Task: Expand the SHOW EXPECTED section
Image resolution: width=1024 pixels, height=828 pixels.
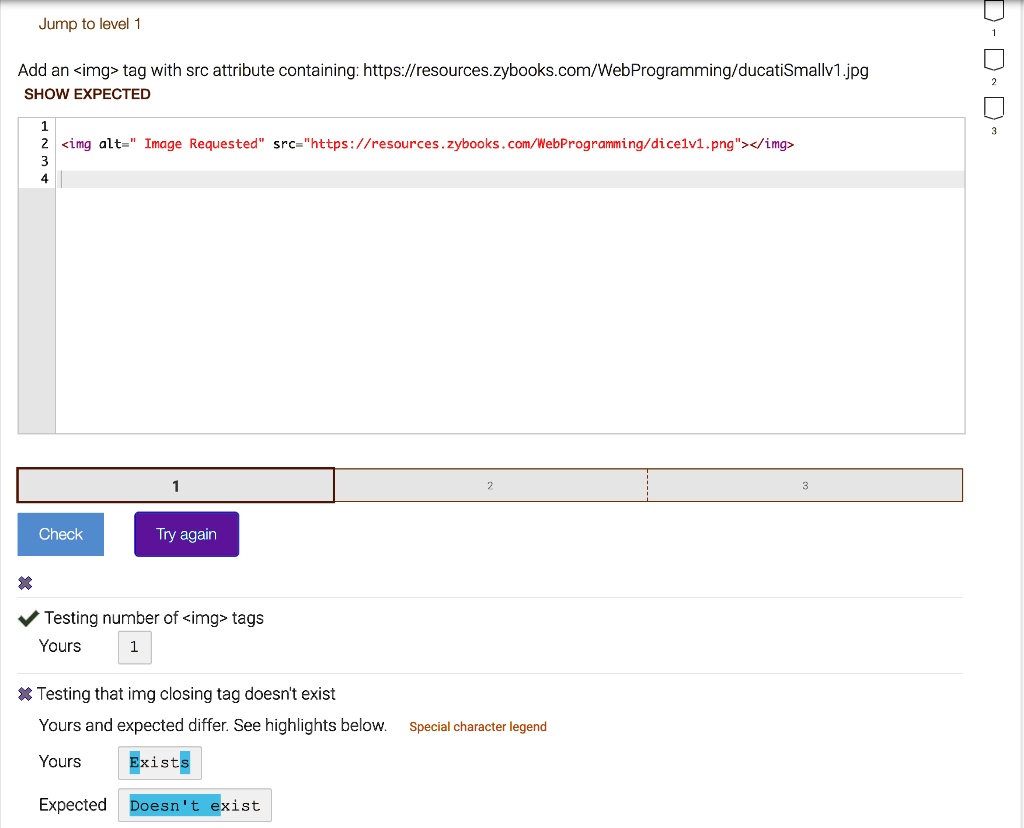Action: pos(87,94)
